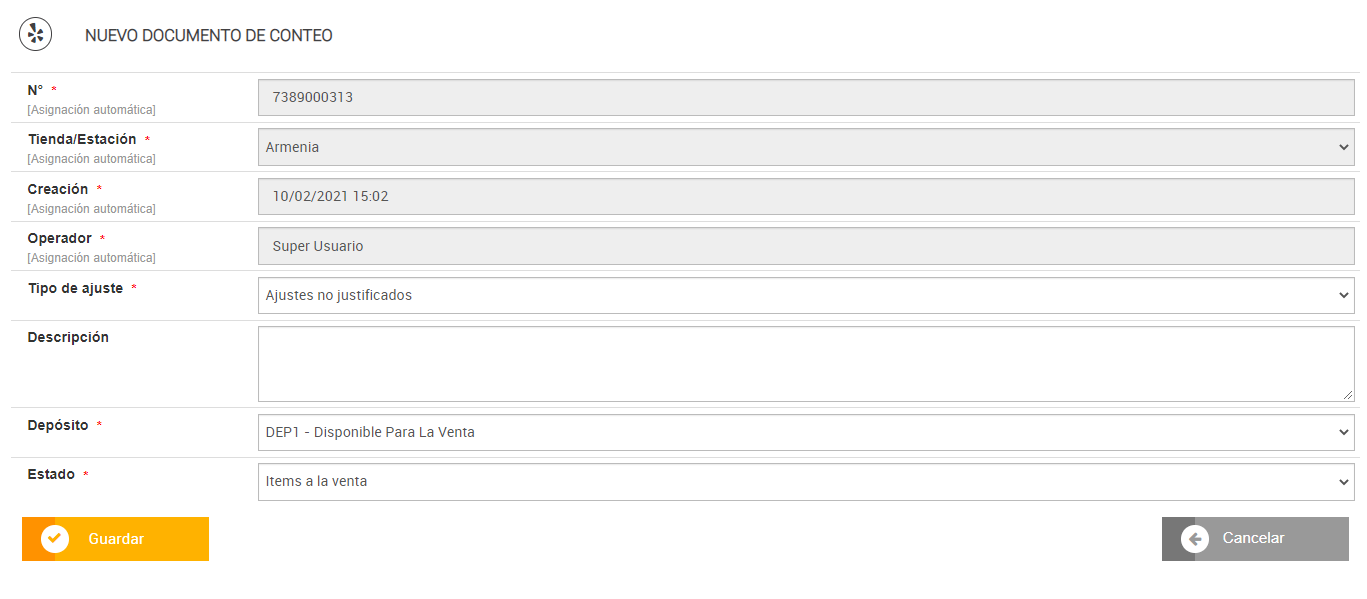The height and width of the screenshot is (599, 1367).
Task: Click the Guardar button label
Action: pyautogui.click(x=116, y=539)
